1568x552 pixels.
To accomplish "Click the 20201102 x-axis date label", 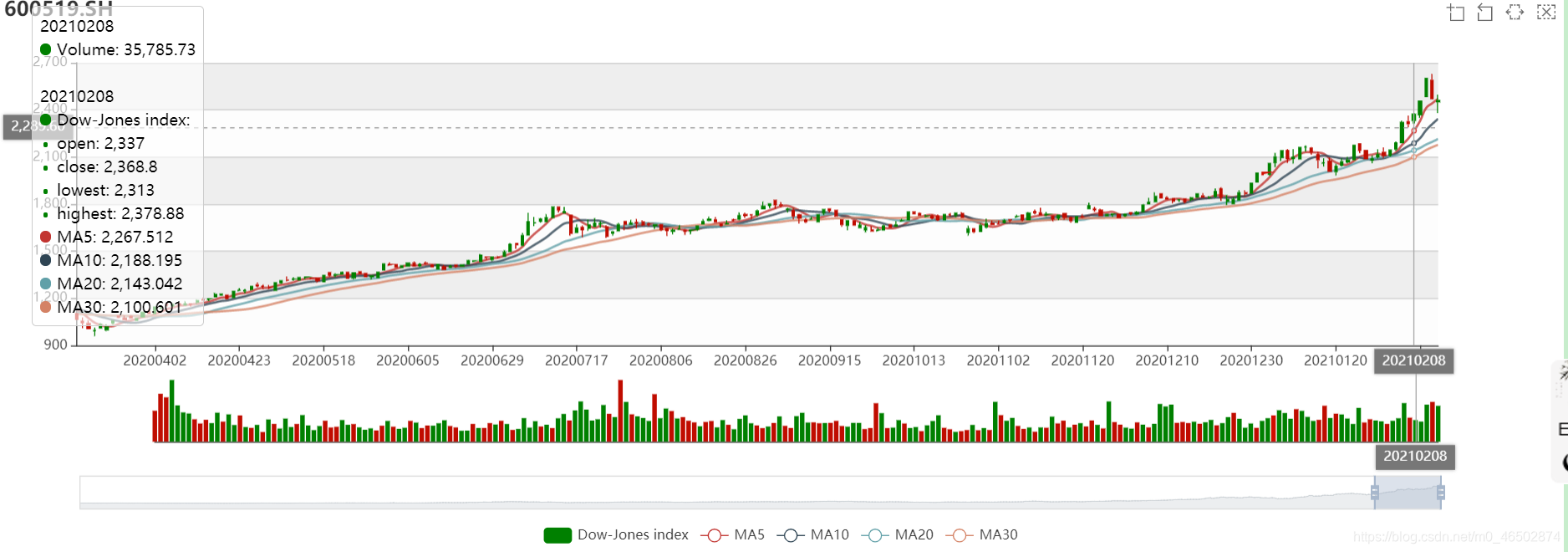I will 998,360.
